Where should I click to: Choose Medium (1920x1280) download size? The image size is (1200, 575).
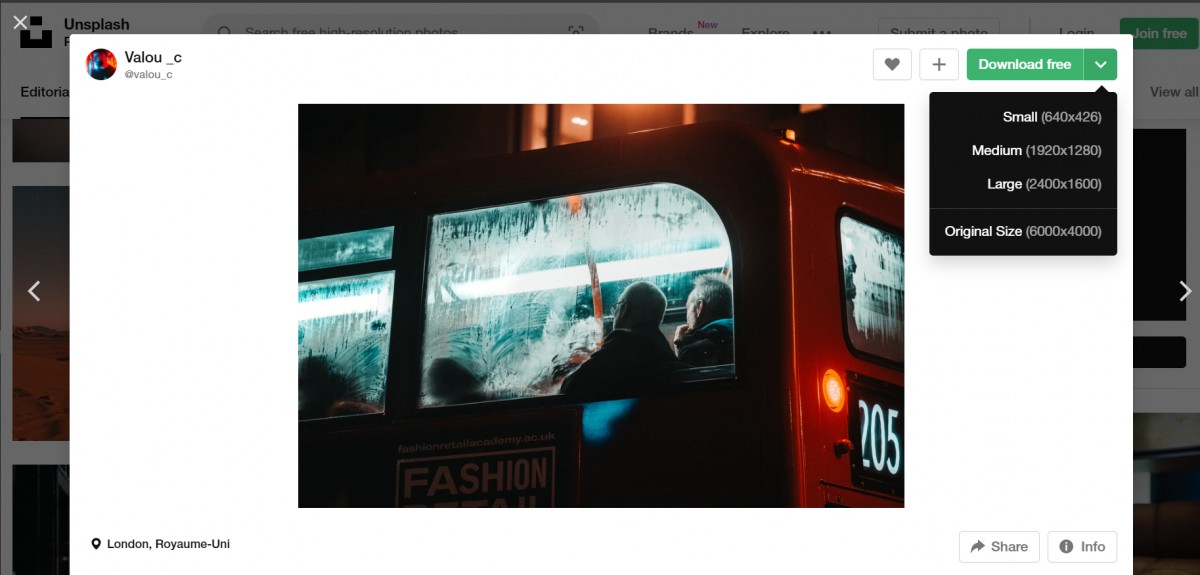tap(1036, 150)
